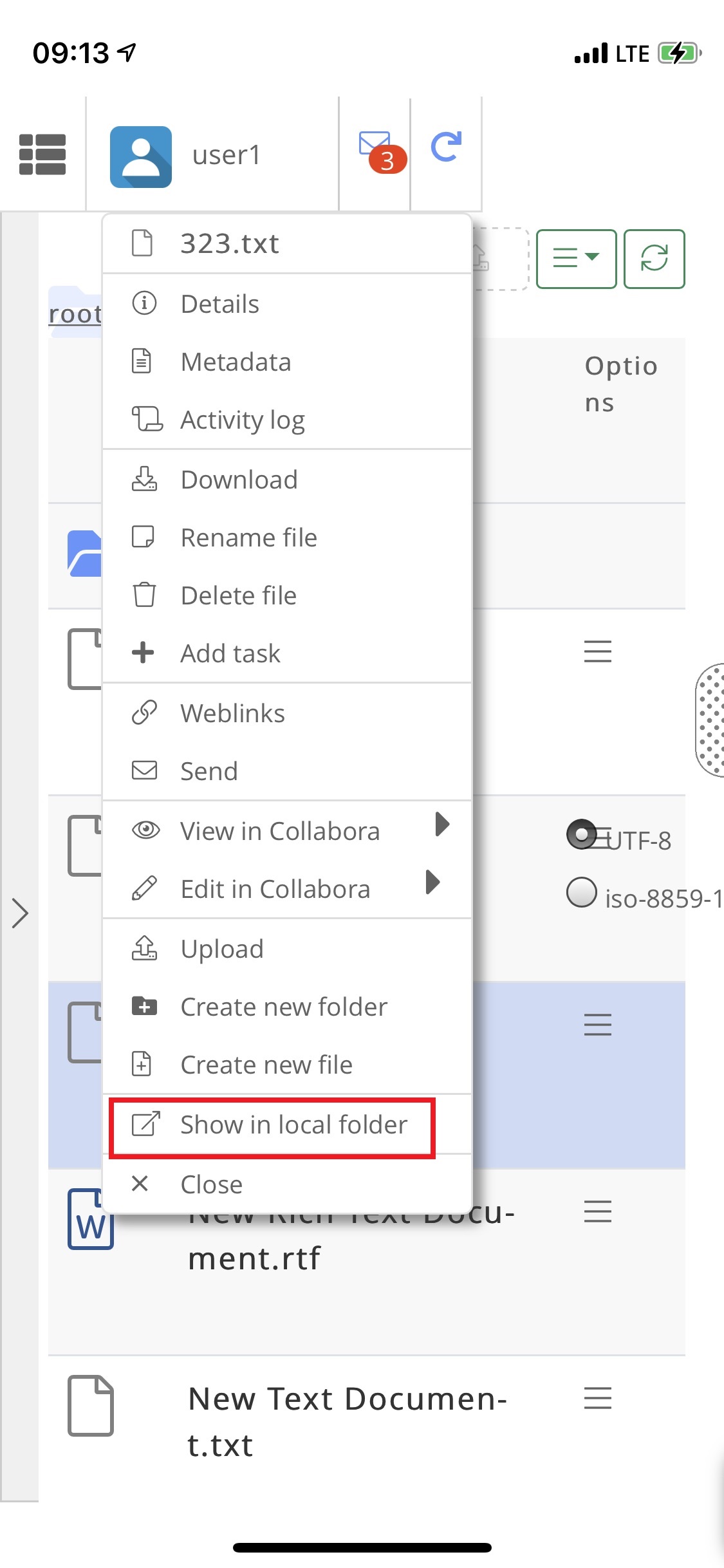Select Metadata in the context menu

click(287, 362)
